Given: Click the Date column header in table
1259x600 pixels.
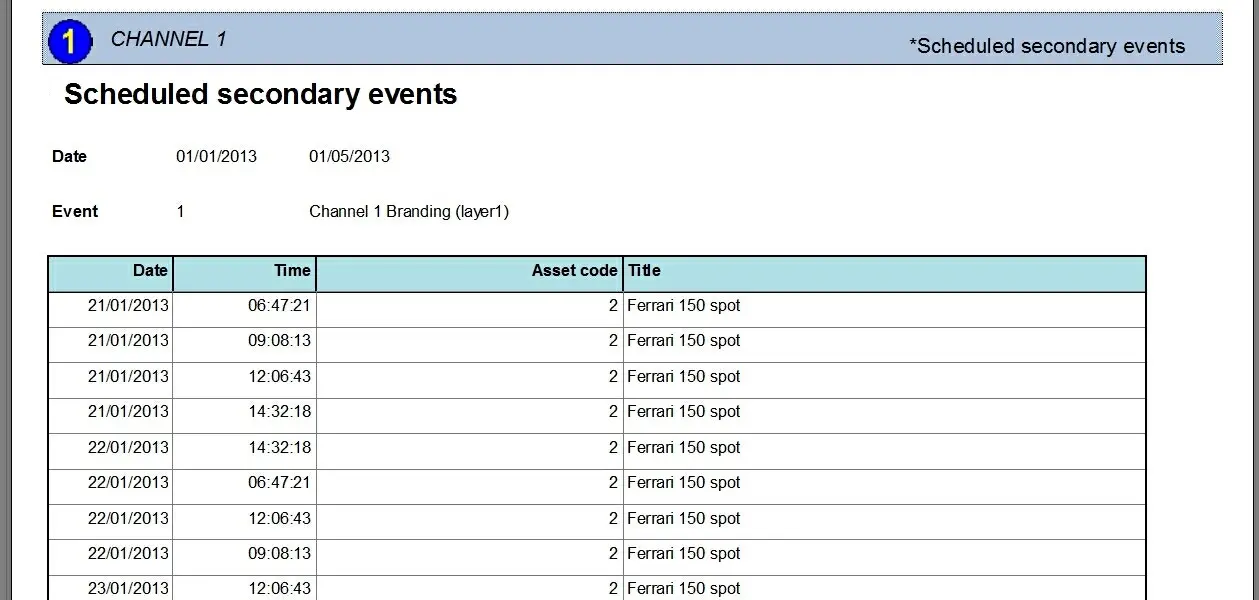Looking at the screenshot, I should (150, 270).
